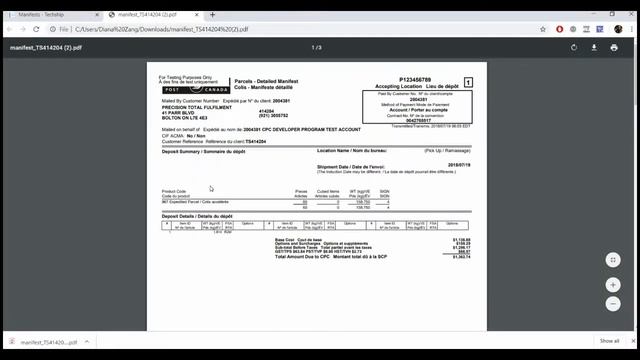Click the page indicator 1 / 3
This screenshot has height=360, width=640.
(316, 47)
